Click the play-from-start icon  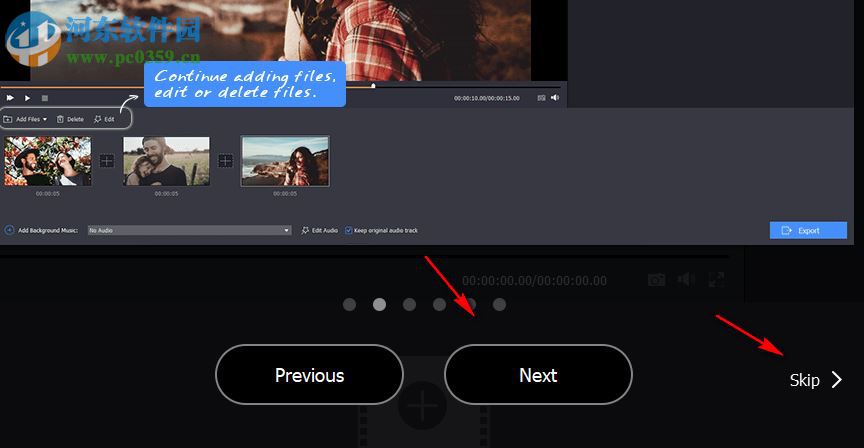coord(10,98)
